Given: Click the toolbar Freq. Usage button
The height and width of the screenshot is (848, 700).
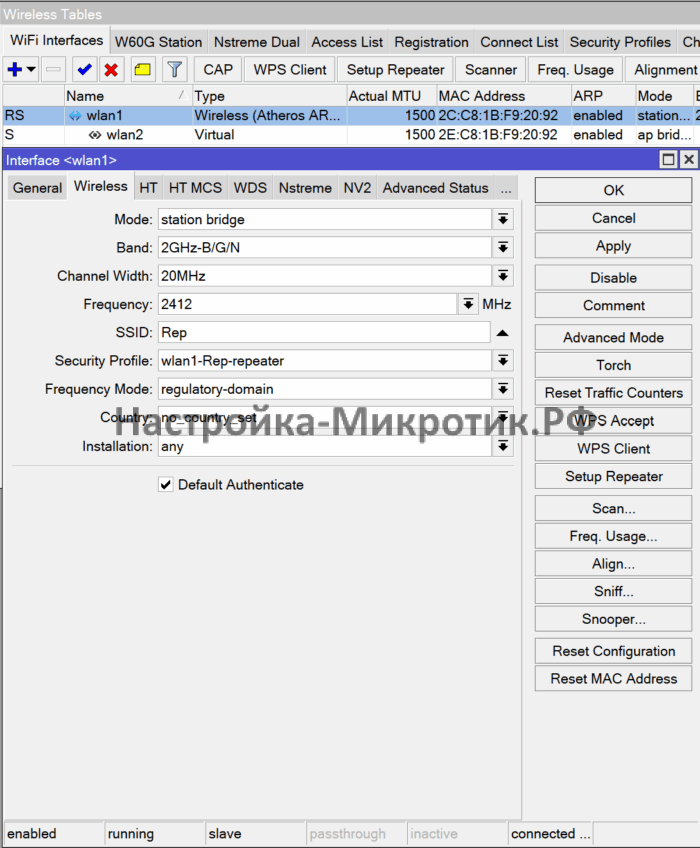Looking at the screenshot, I should click(576, 70).
